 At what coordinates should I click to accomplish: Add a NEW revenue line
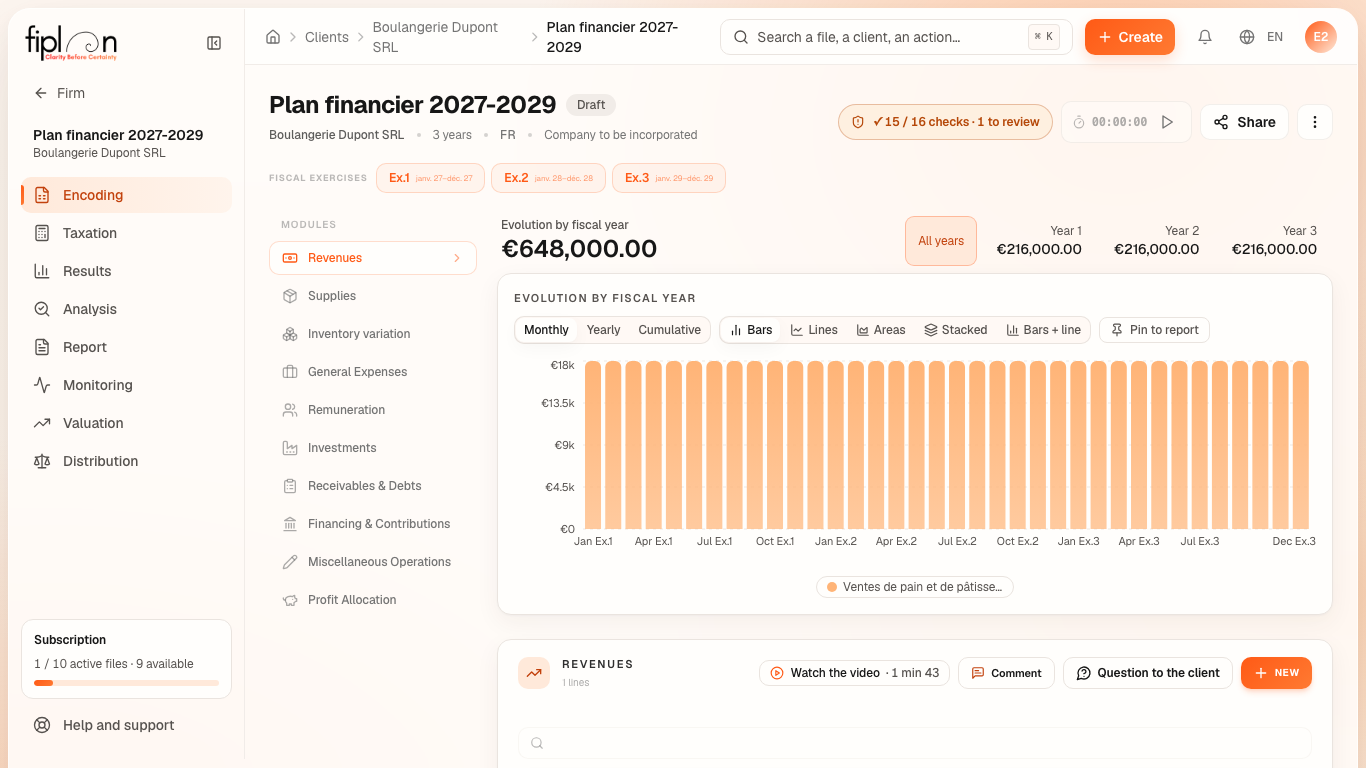point(1276,673)
